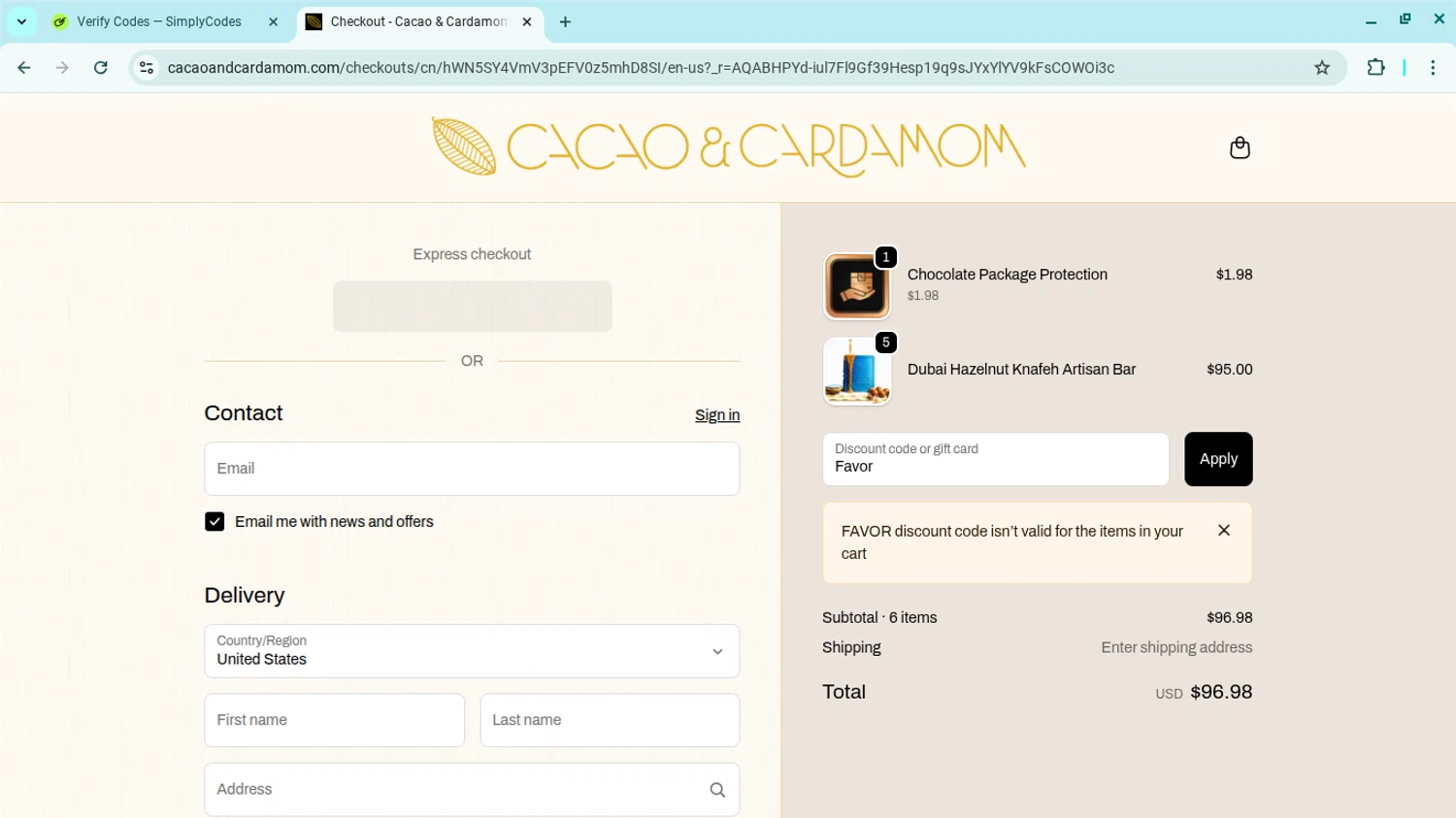1456x818 pixels.
Task: Focus the Address field
Action: tap(472, 790)
